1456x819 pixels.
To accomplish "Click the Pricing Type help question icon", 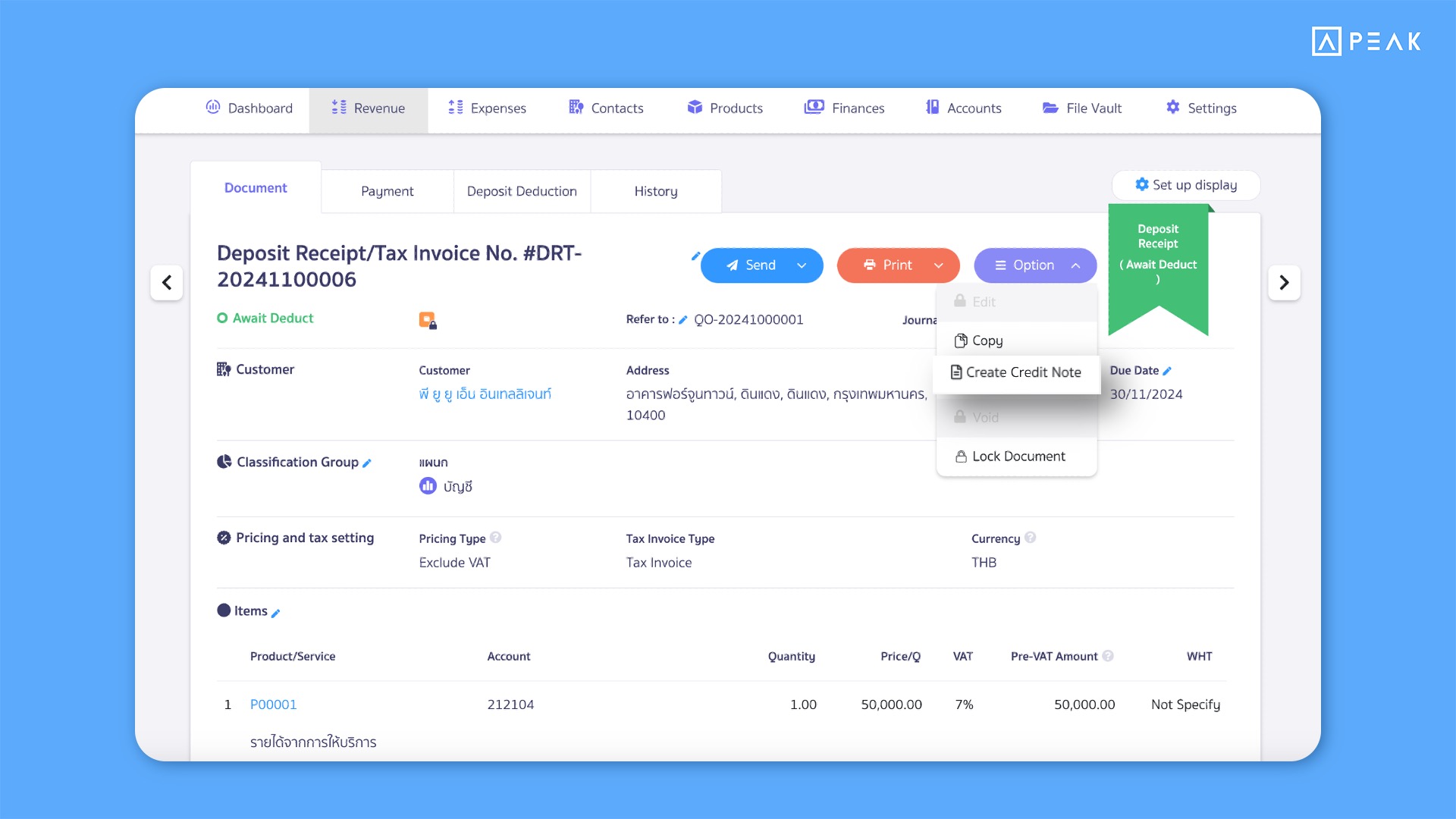I will click(496, 538).
